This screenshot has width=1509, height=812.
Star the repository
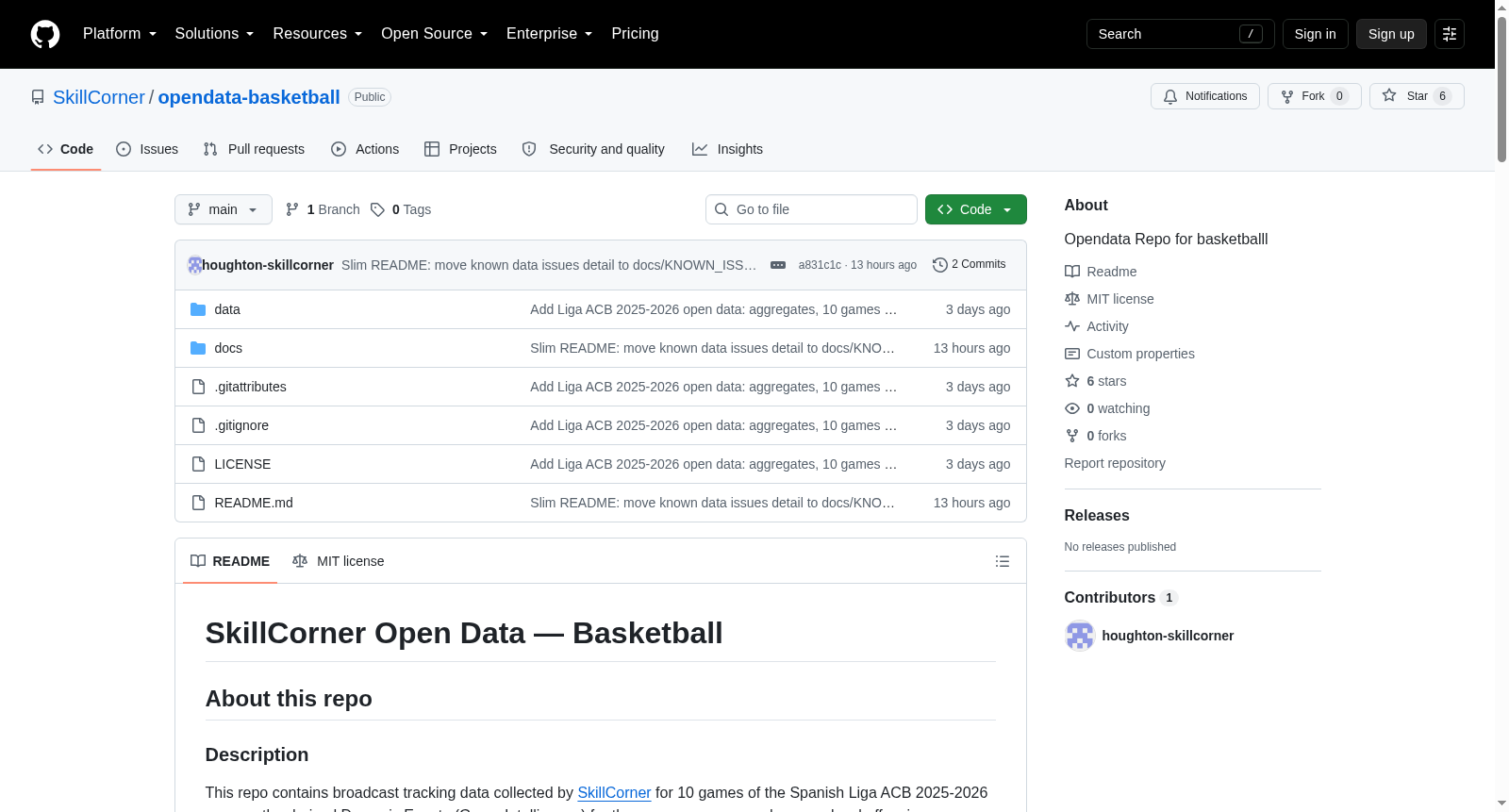(1417, 96)
